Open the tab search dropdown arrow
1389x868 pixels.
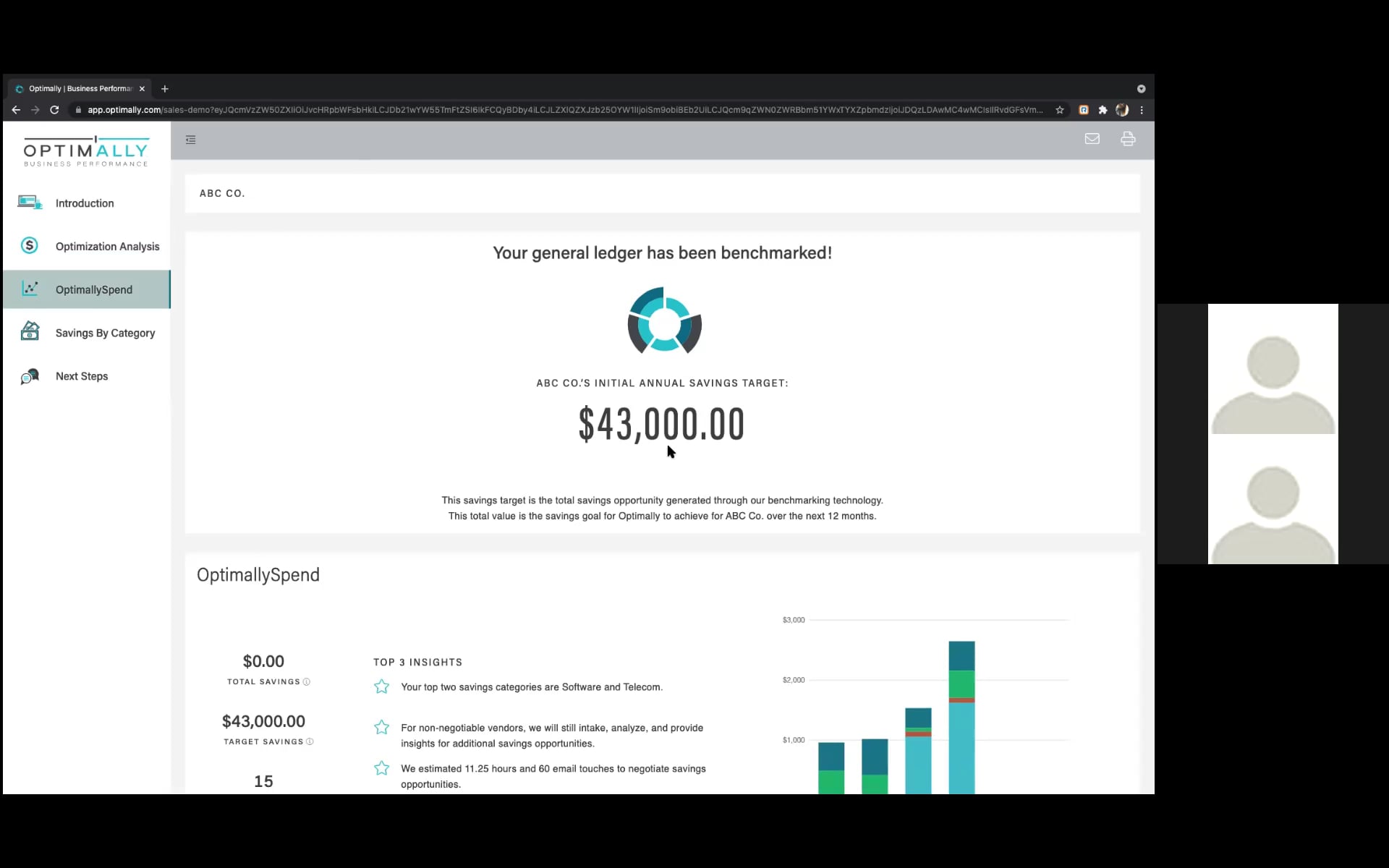[x=1141, y=89]
